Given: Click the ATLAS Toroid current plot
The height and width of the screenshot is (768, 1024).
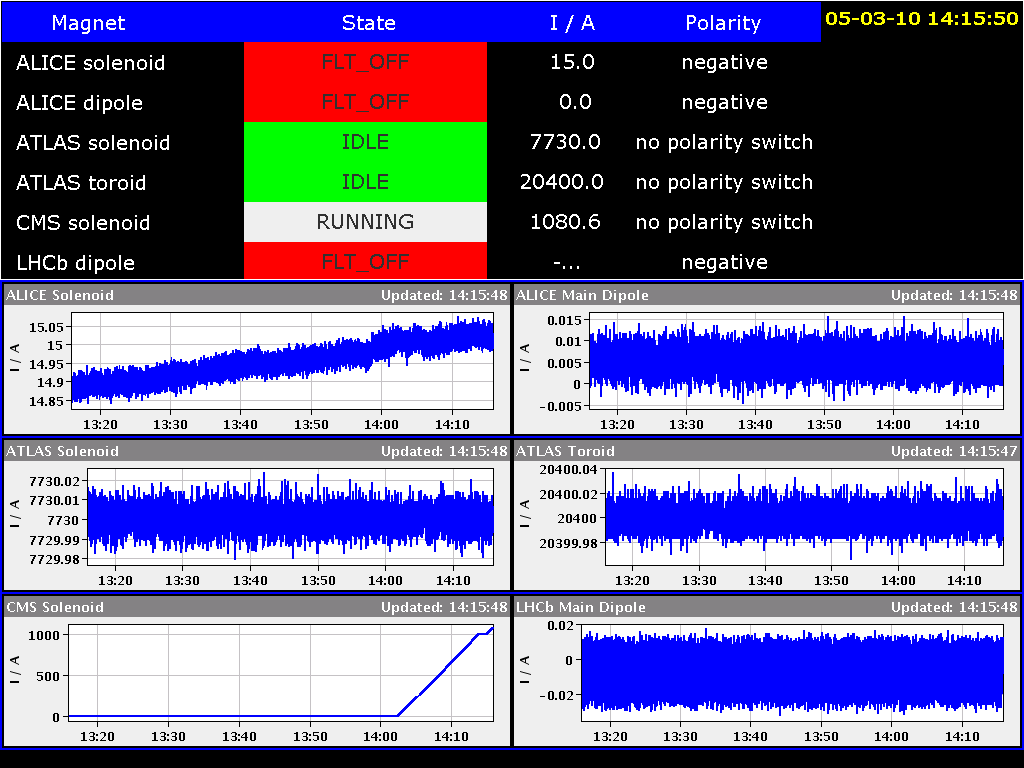Looking at the screenshot, I should coord(805,517).
